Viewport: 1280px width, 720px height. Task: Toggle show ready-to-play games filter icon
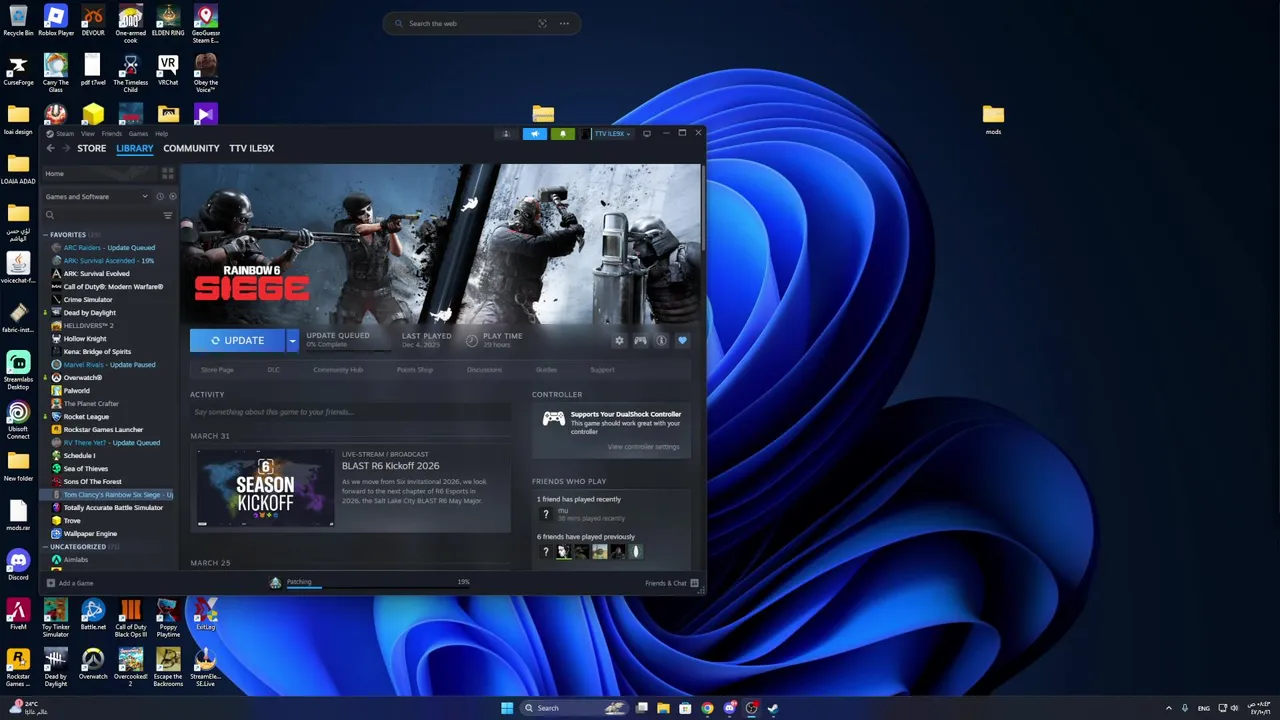tap(172, 197)
